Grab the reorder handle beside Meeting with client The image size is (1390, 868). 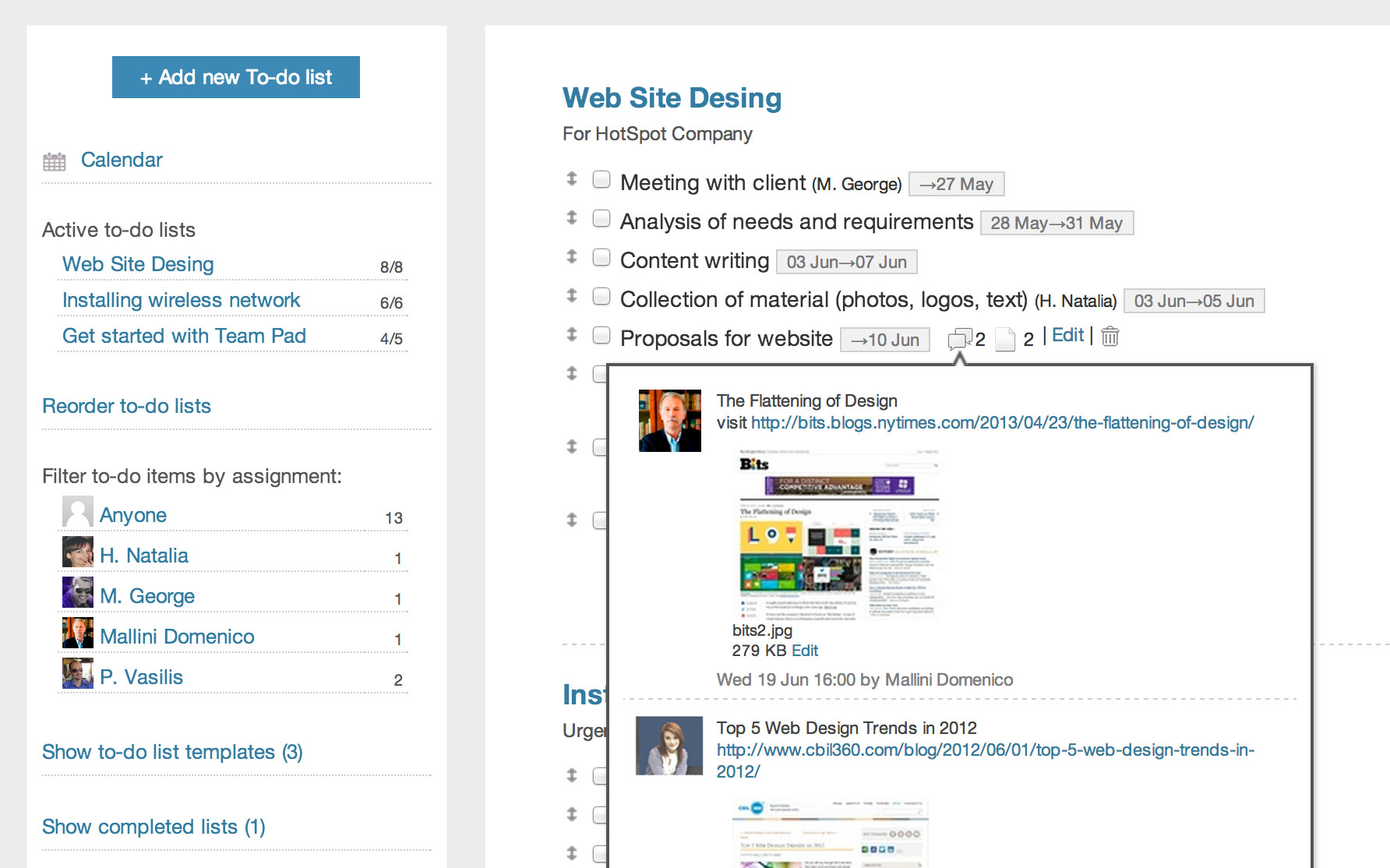[572, 179]
